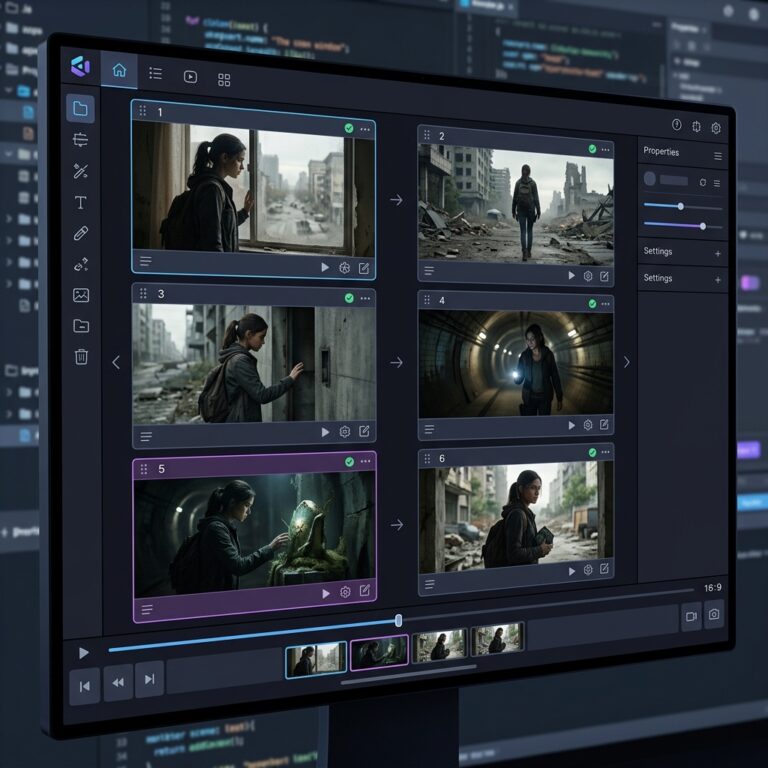Toggle the green check on scene 4

592,304
